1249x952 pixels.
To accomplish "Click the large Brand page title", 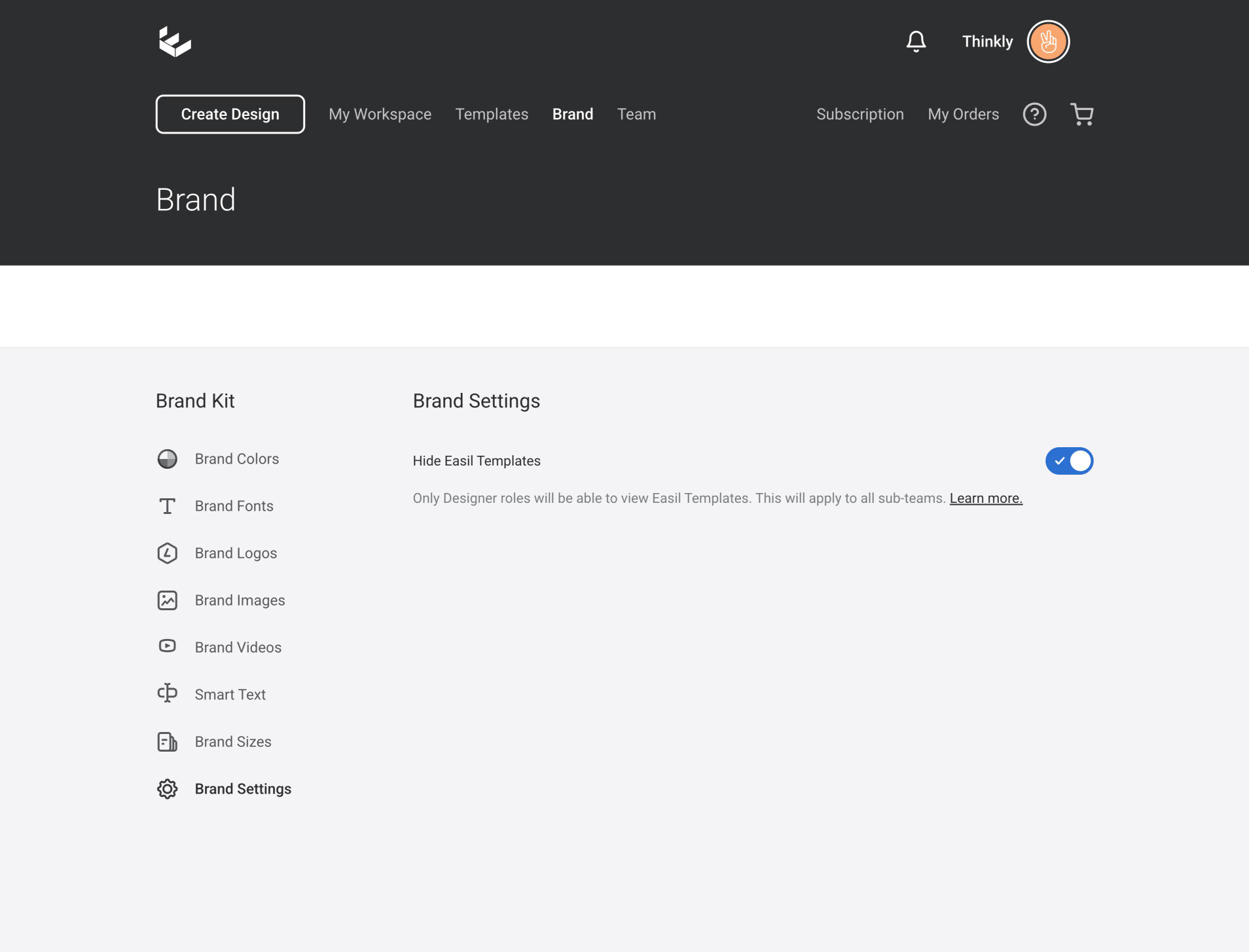I will pyautogui.click(x=196, y=200).
